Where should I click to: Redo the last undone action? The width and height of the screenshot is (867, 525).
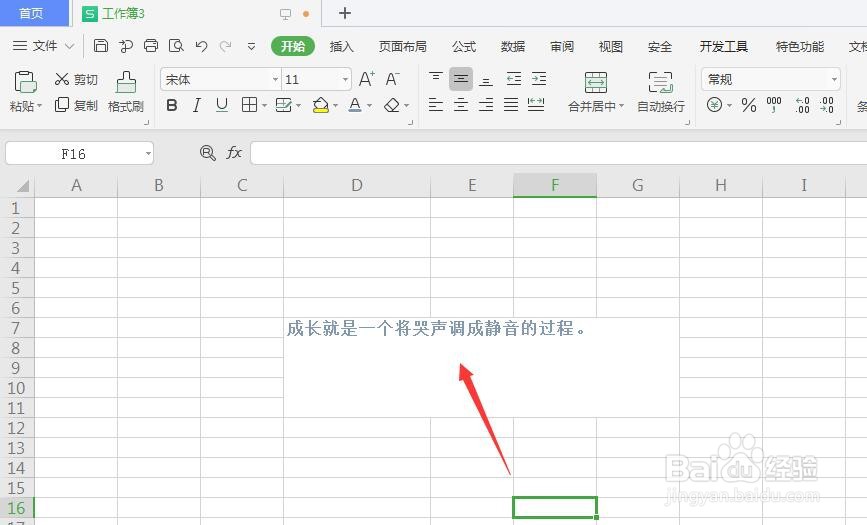[x=225, y=46]
